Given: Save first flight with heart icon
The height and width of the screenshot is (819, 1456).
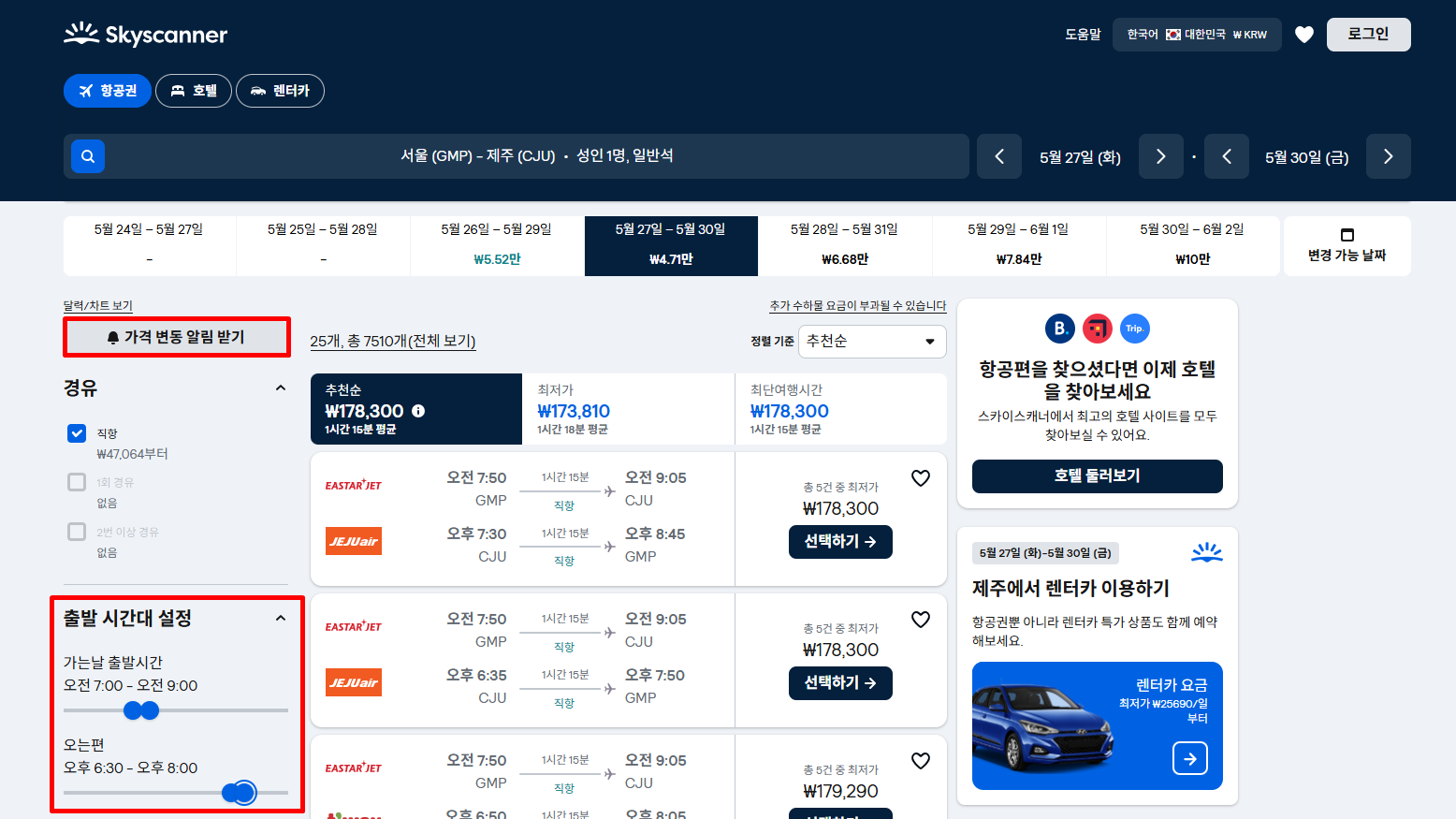Looking at the screenshot, I should pos(921,478).
